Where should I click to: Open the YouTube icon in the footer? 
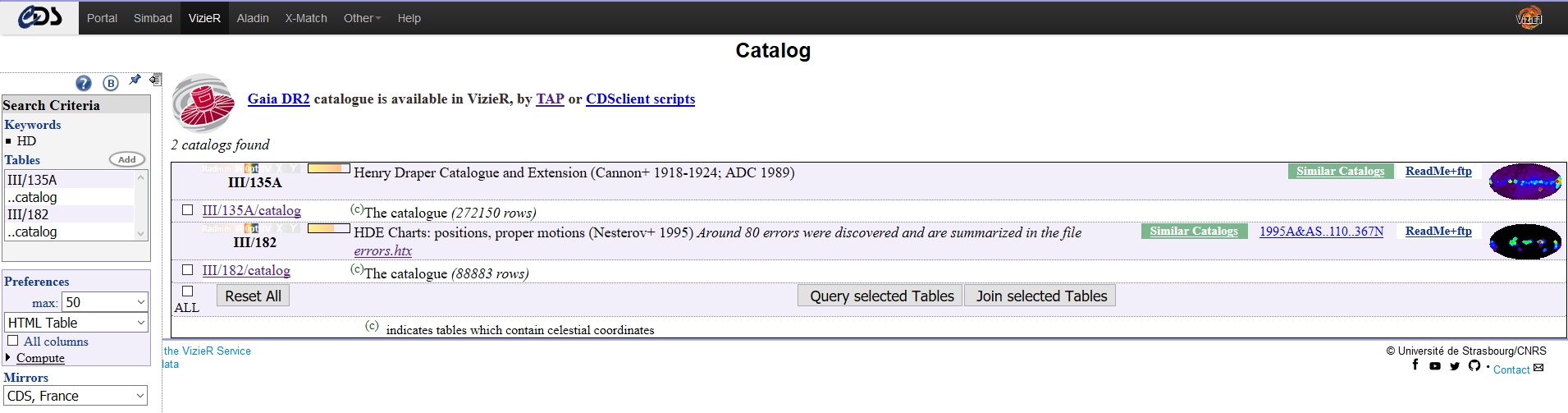point(1435,366)
